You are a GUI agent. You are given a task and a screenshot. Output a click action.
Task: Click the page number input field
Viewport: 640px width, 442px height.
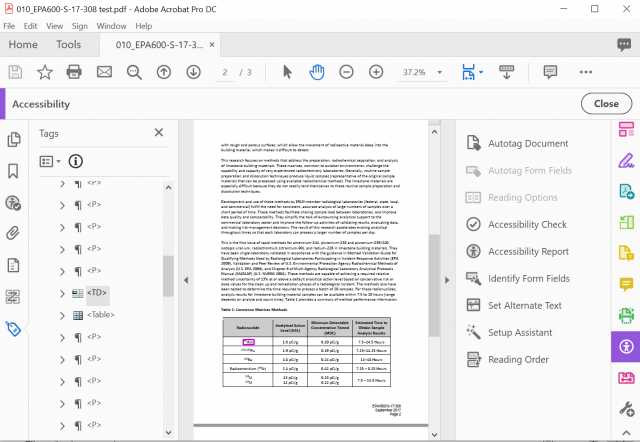227,72
